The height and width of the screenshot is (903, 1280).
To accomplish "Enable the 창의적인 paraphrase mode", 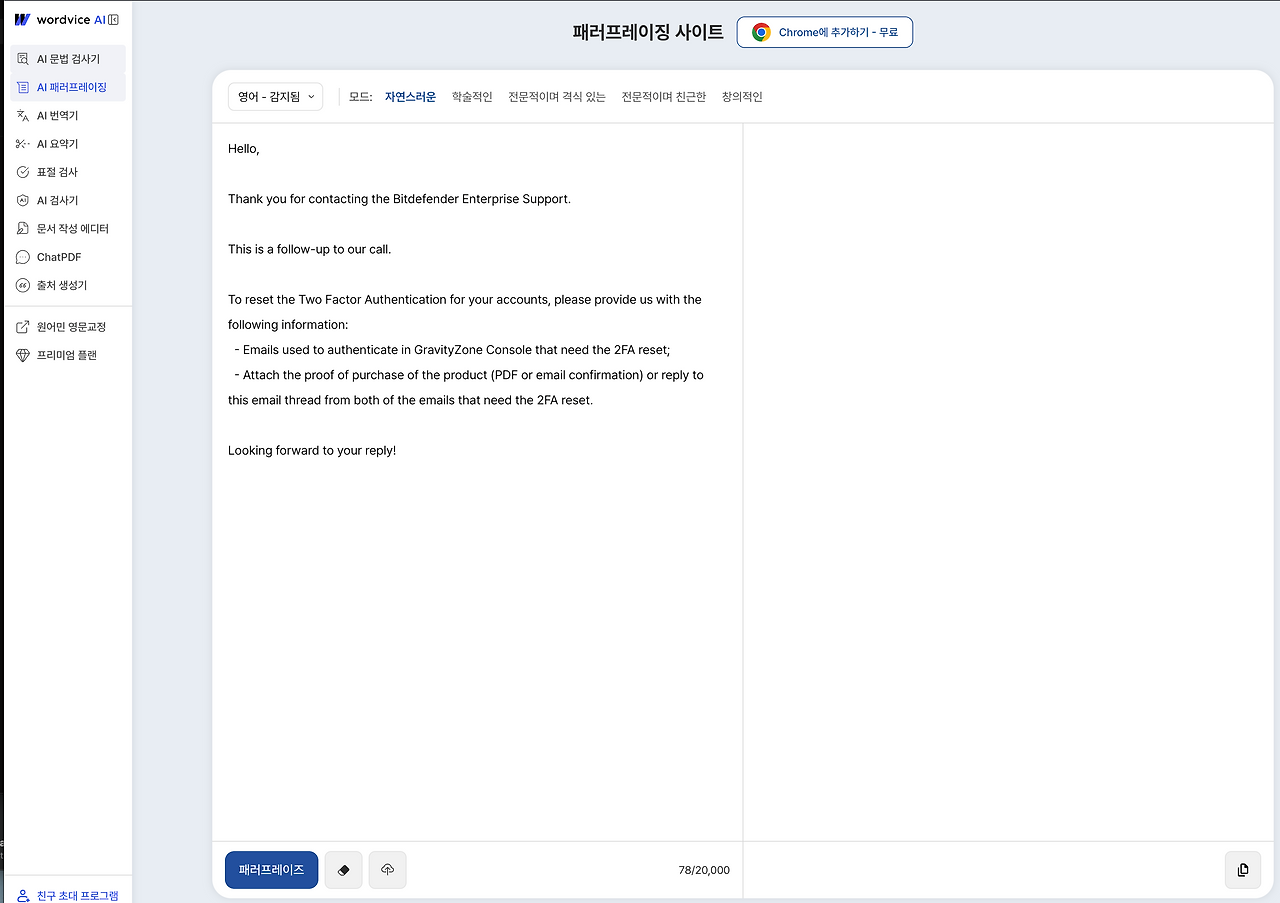I will click(x=741, y=96).
